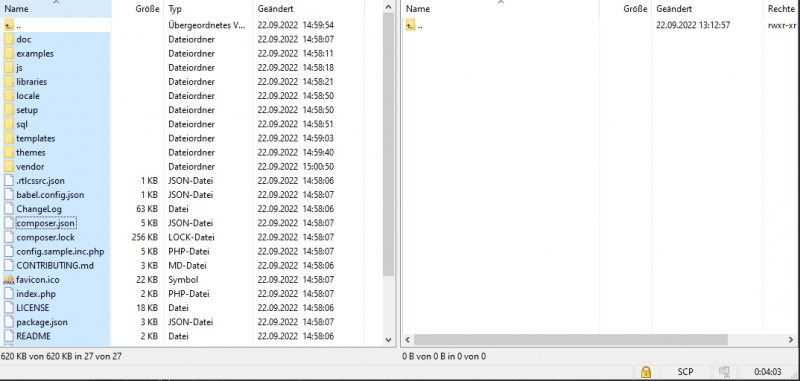
Task: Click the Rechte column header in remote panel
Action: coord(781,9)
